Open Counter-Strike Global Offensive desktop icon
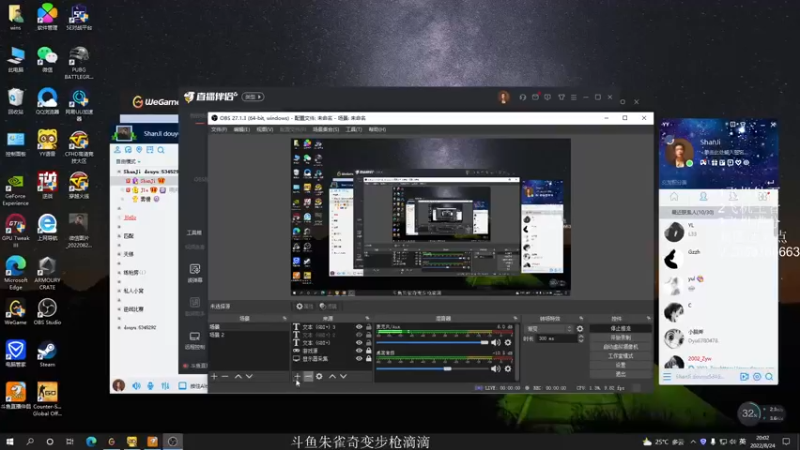 tap(47, 399)
